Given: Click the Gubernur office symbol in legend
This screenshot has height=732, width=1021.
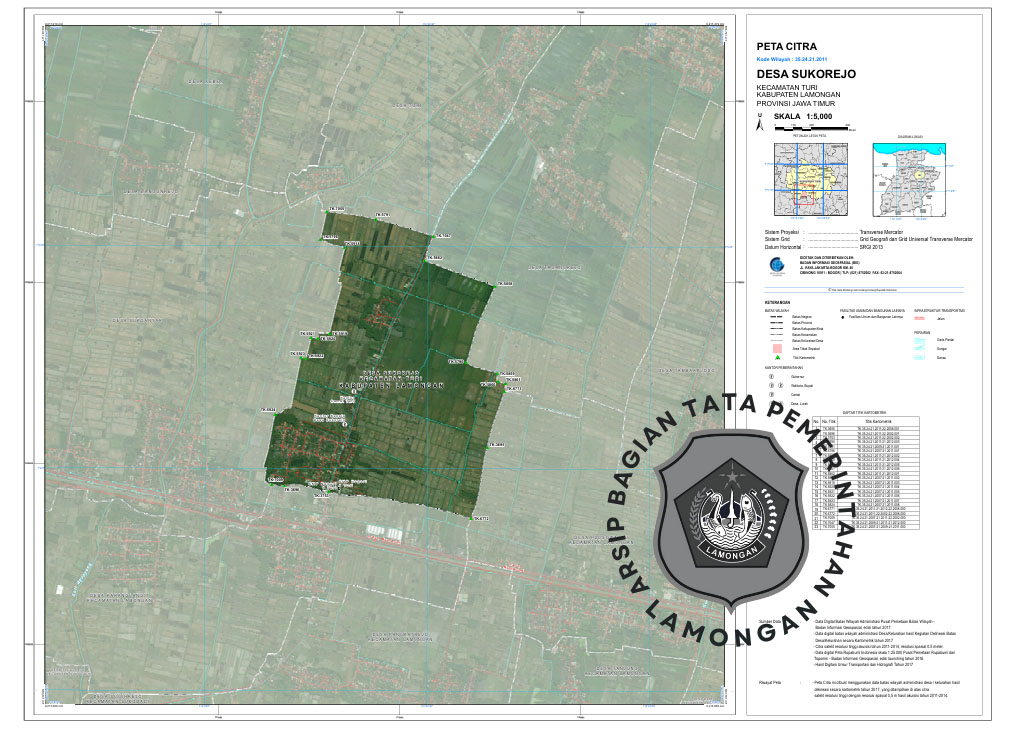Looking at the screenshot, I should pos(773,377).
